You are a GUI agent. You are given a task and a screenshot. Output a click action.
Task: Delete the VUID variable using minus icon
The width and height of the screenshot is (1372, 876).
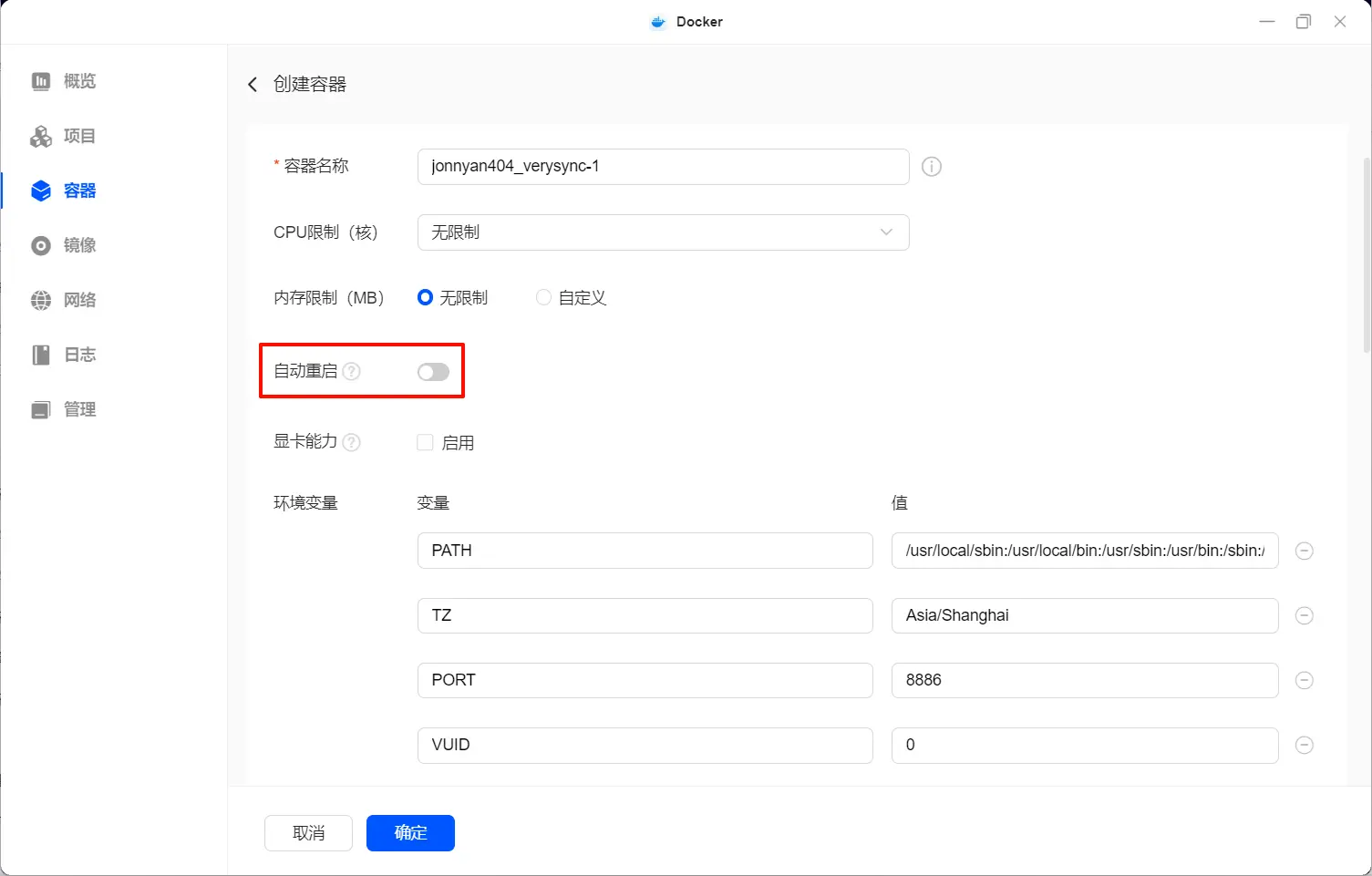pyautogui.click(x=1304, y=745)
